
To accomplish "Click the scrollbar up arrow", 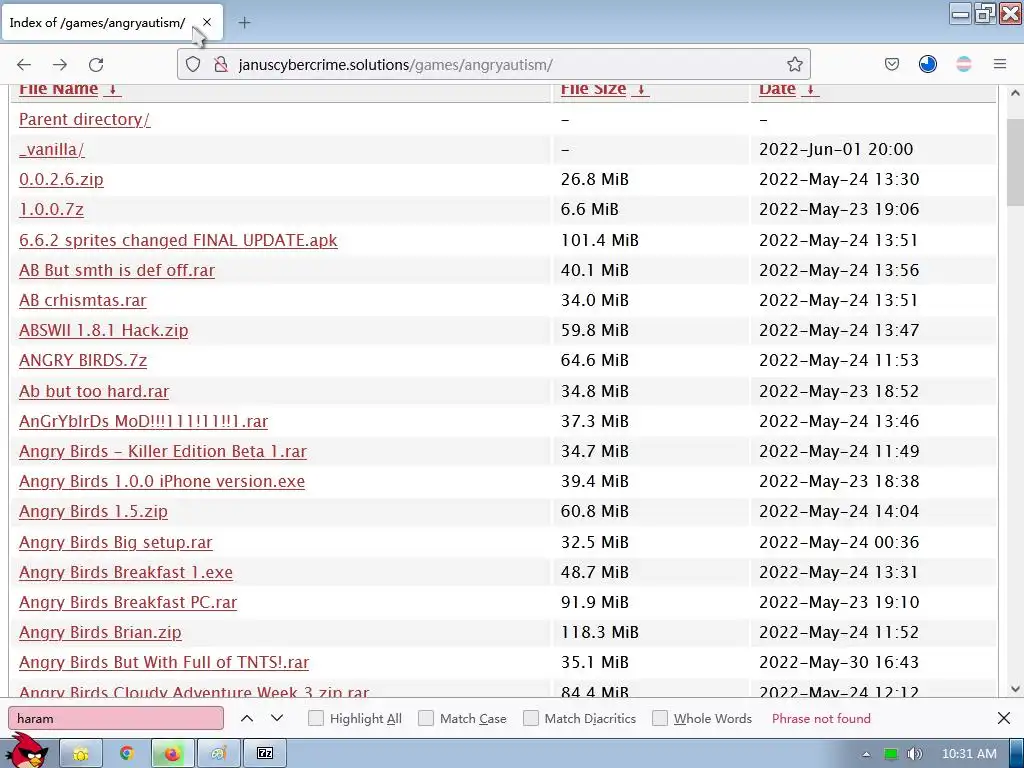I will pos(1015,93).
